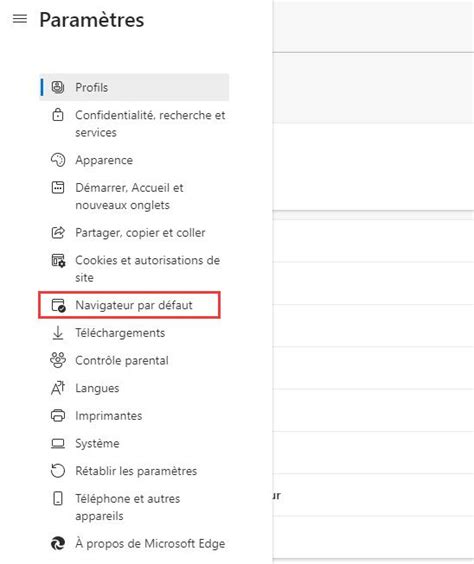Click the Apparence palette icon

click(x=58, y=160)
